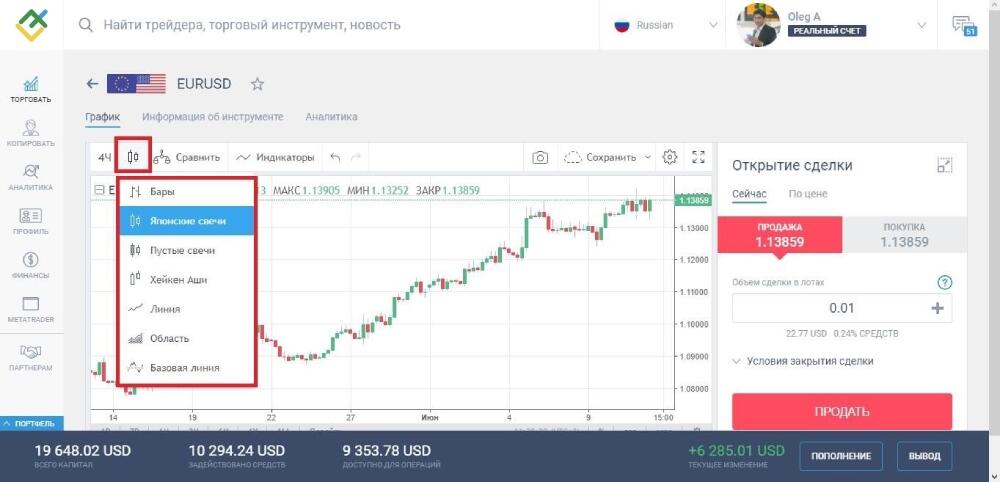Click the 9 353.78 USD available funds
The height and width of the screenshot is (482, 1000).
[x=386, y=451]
